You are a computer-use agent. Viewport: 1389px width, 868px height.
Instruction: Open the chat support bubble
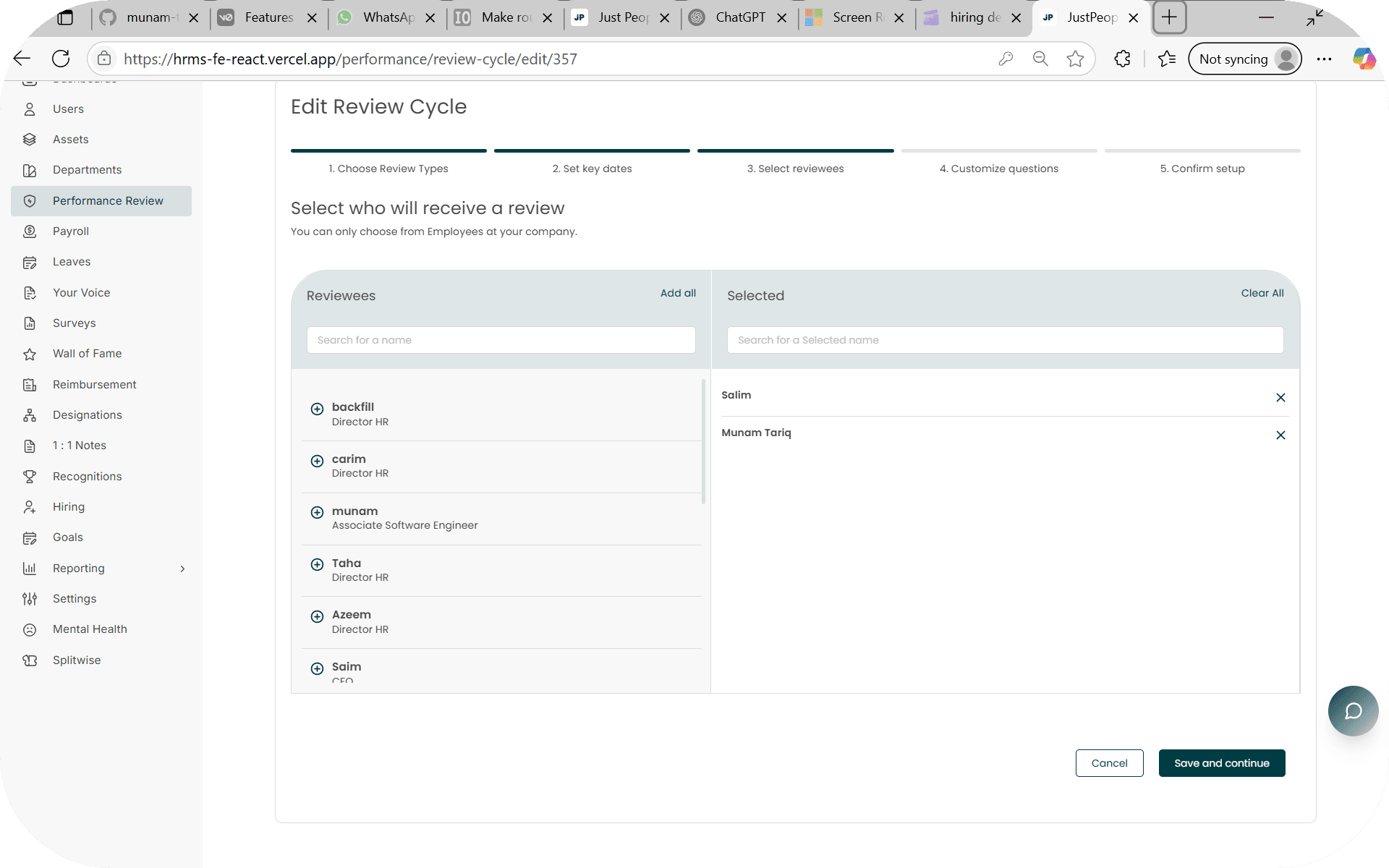click(1353, 711)
